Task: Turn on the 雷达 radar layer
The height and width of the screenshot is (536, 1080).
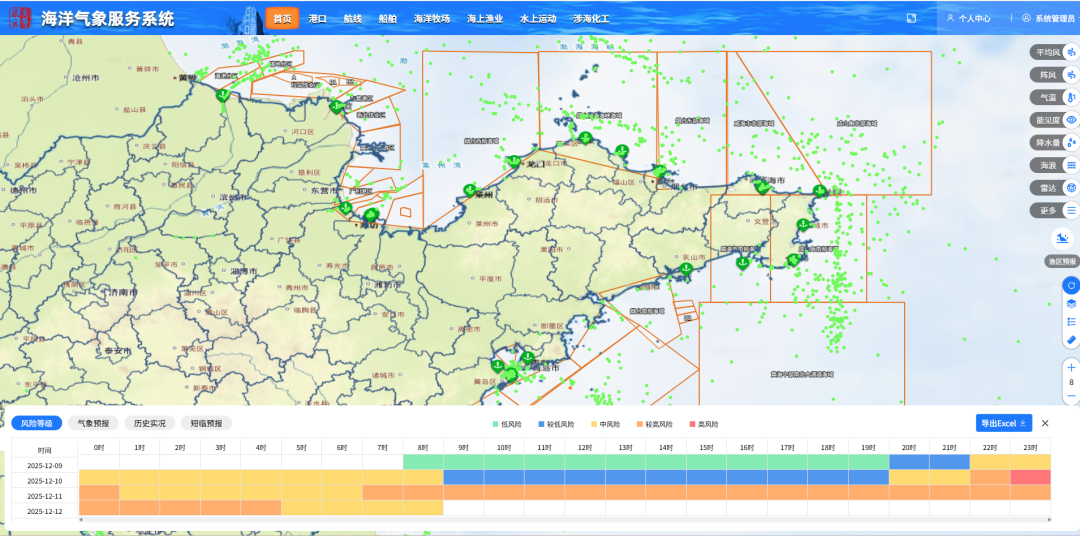Action: click(x=1047, y=187)
